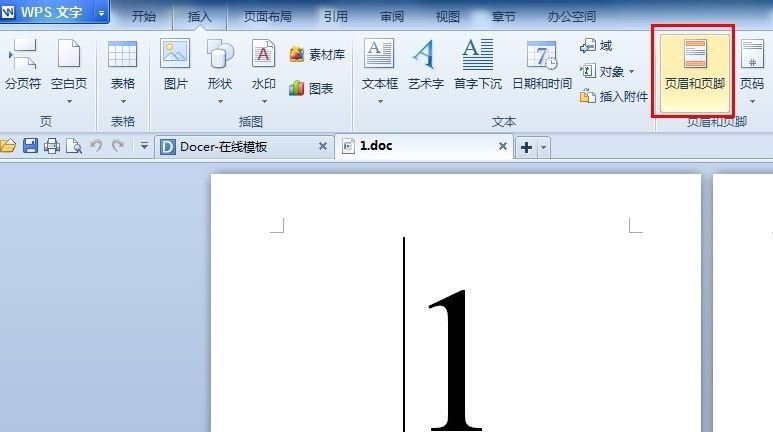Undo the last action
This screenshot has height=432, width=773.
[96, 145]
